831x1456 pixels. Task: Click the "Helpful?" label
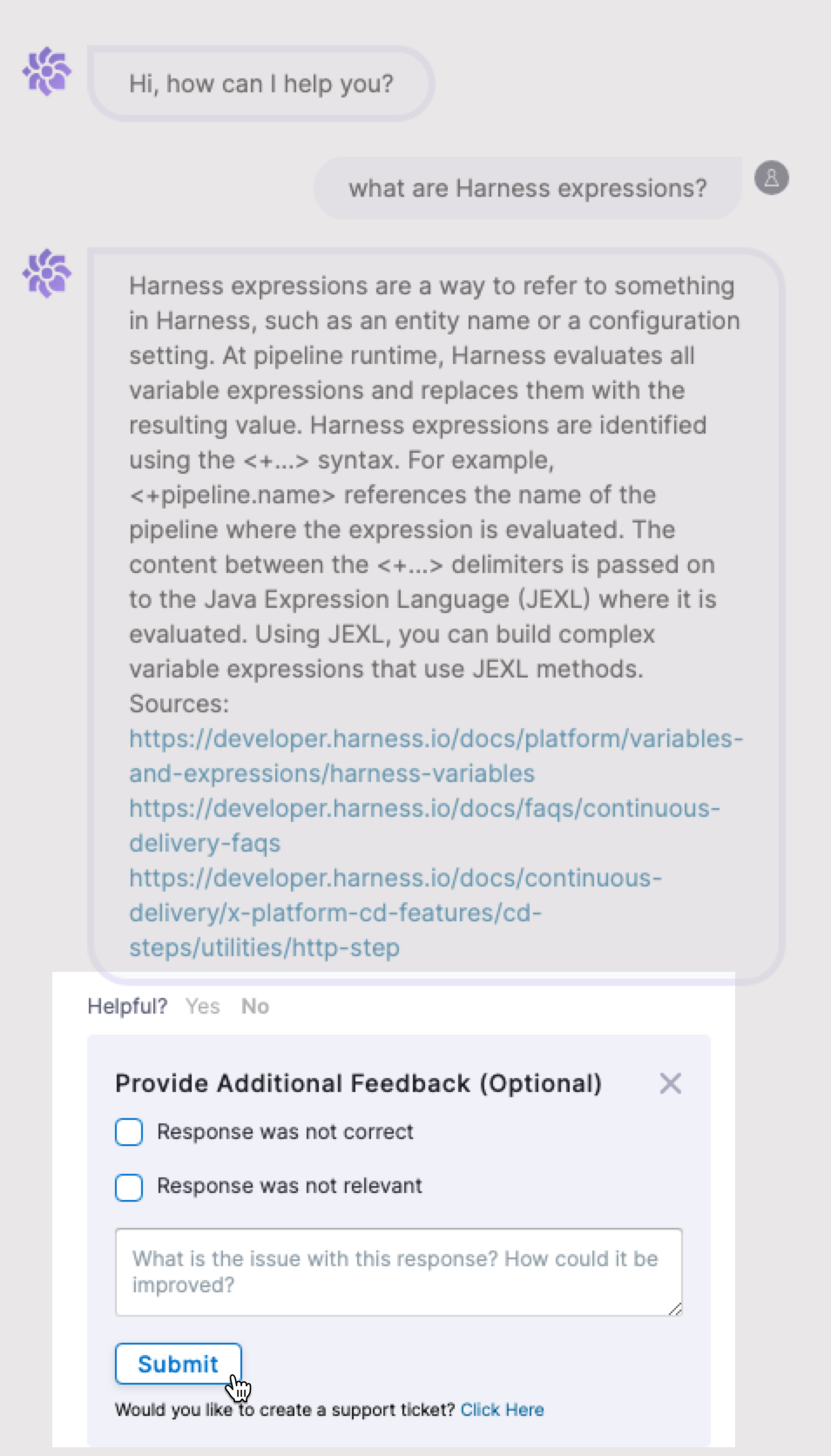click(127, 1007)
